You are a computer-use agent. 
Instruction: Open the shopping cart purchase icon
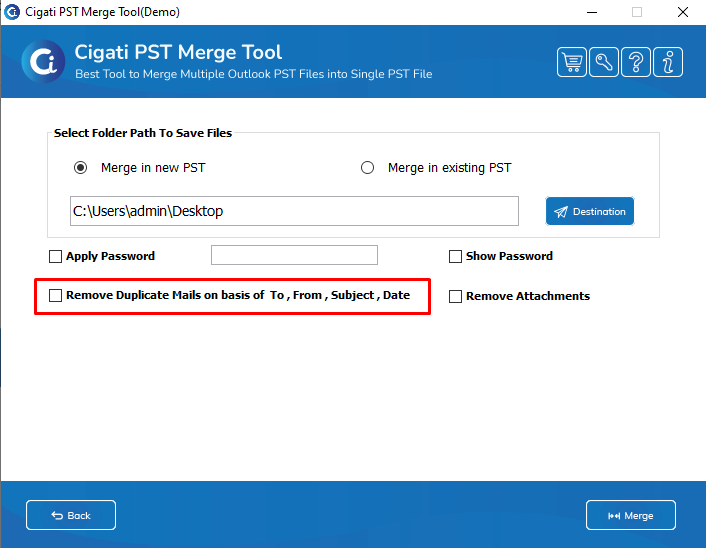pyautogui.click(x=571, y=62)
